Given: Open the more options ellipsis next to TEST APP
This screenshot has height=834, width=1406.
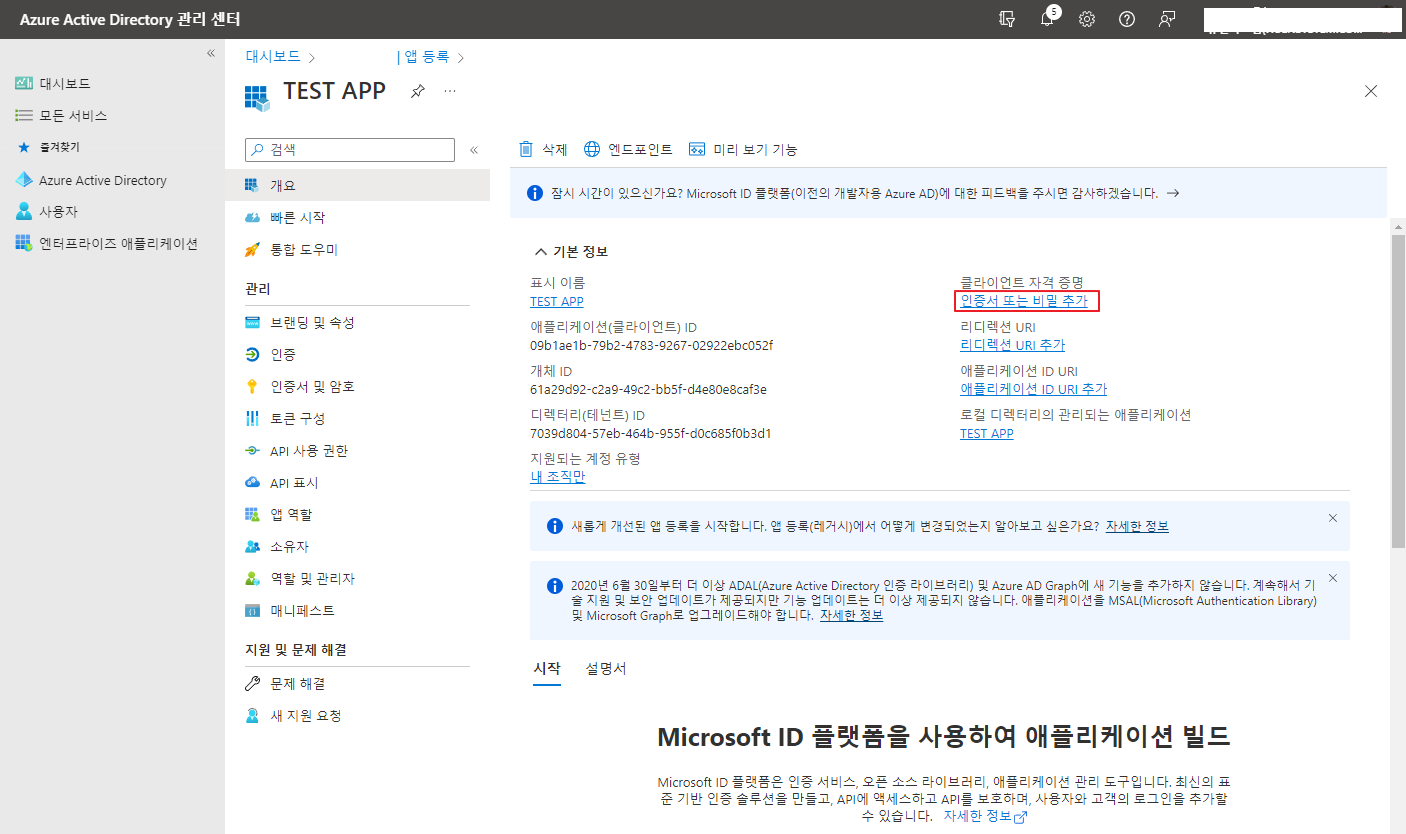Looking at the screenshot, I should [450, 91].
